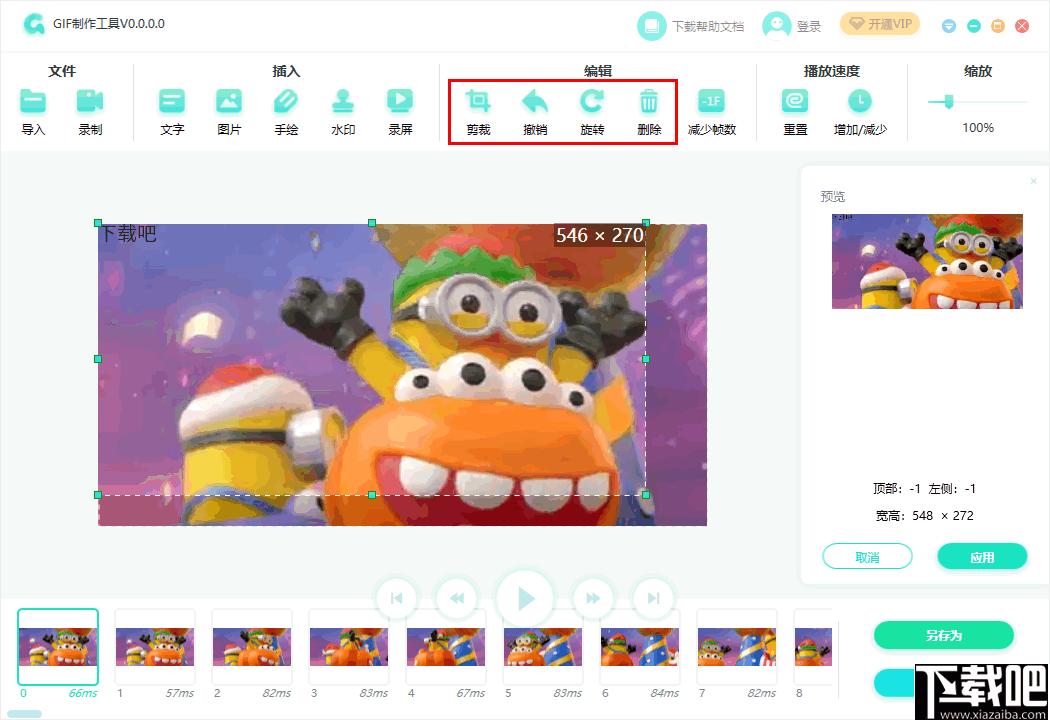
Task: Select frame 4 thumbnail in timeline
Action: (446, 647)
